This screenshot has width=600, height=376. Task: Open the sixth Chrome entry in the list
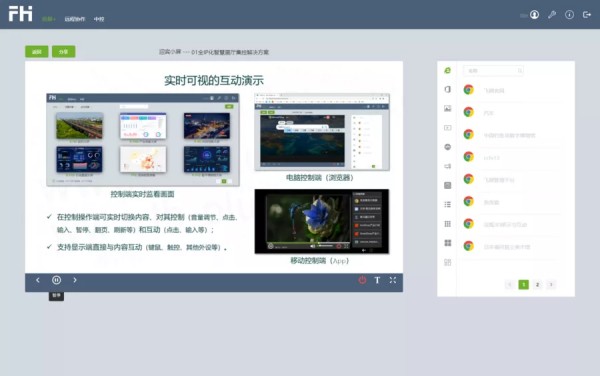512,202
